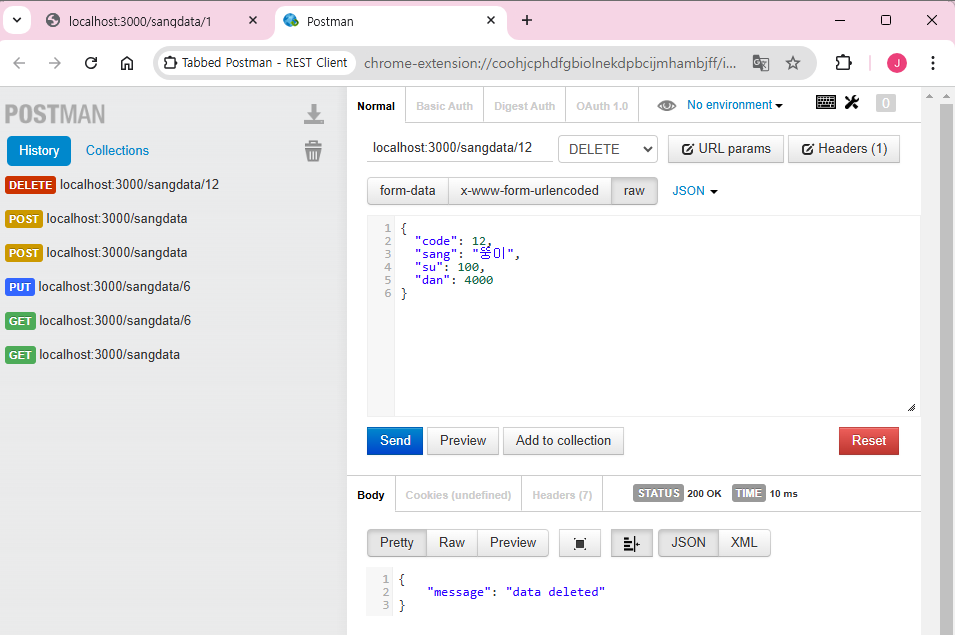Open the No environment dropdown
The height and width of the screenshot is (635, 955).
pos(735,105)
